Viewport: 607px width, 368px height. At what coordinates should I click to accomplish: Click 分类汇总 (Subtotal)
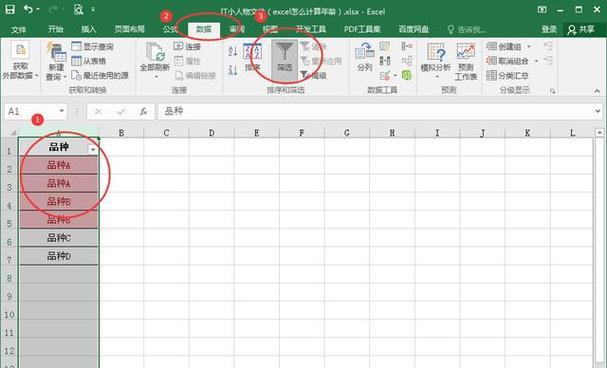tap(508, 75)
